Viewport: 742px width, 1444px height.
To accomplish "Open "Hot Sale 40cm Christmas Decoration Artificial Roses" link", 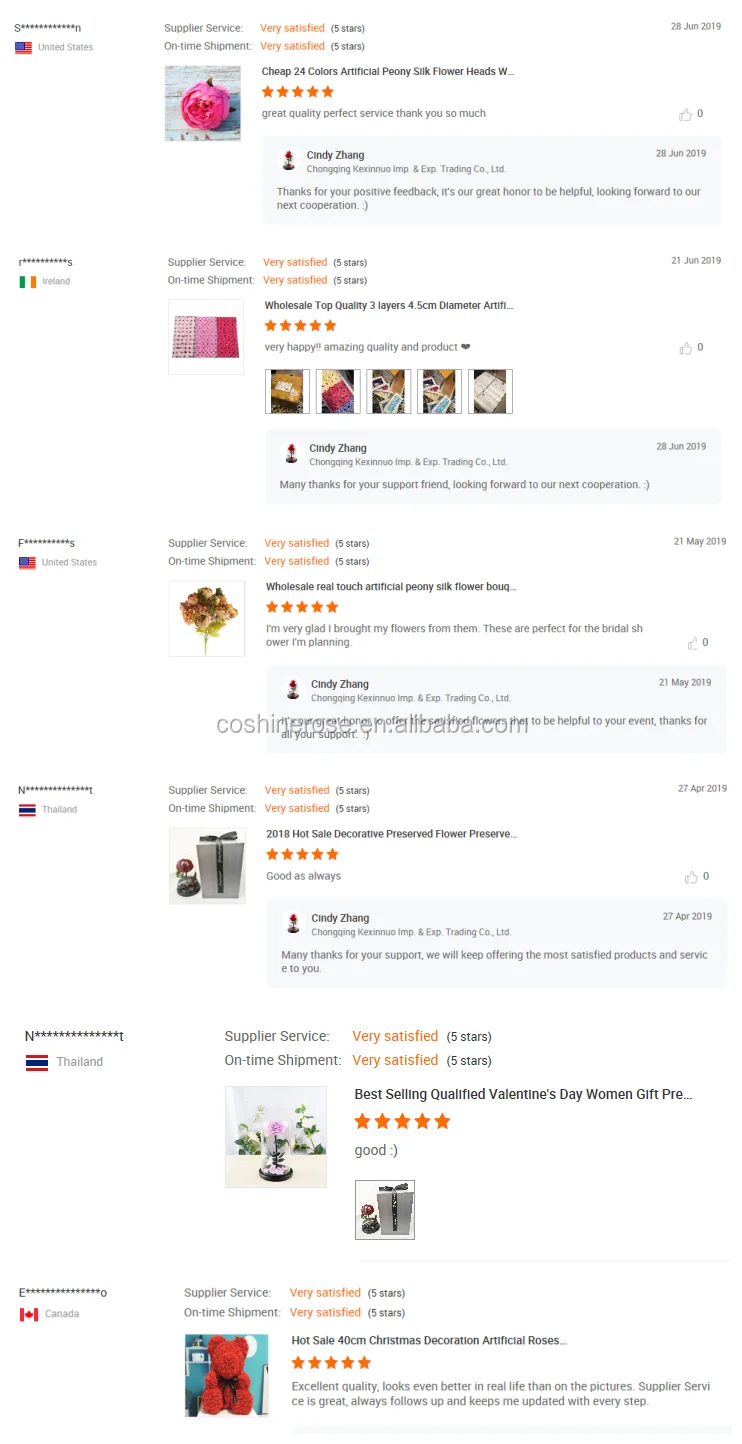I will pos(429,1341).
